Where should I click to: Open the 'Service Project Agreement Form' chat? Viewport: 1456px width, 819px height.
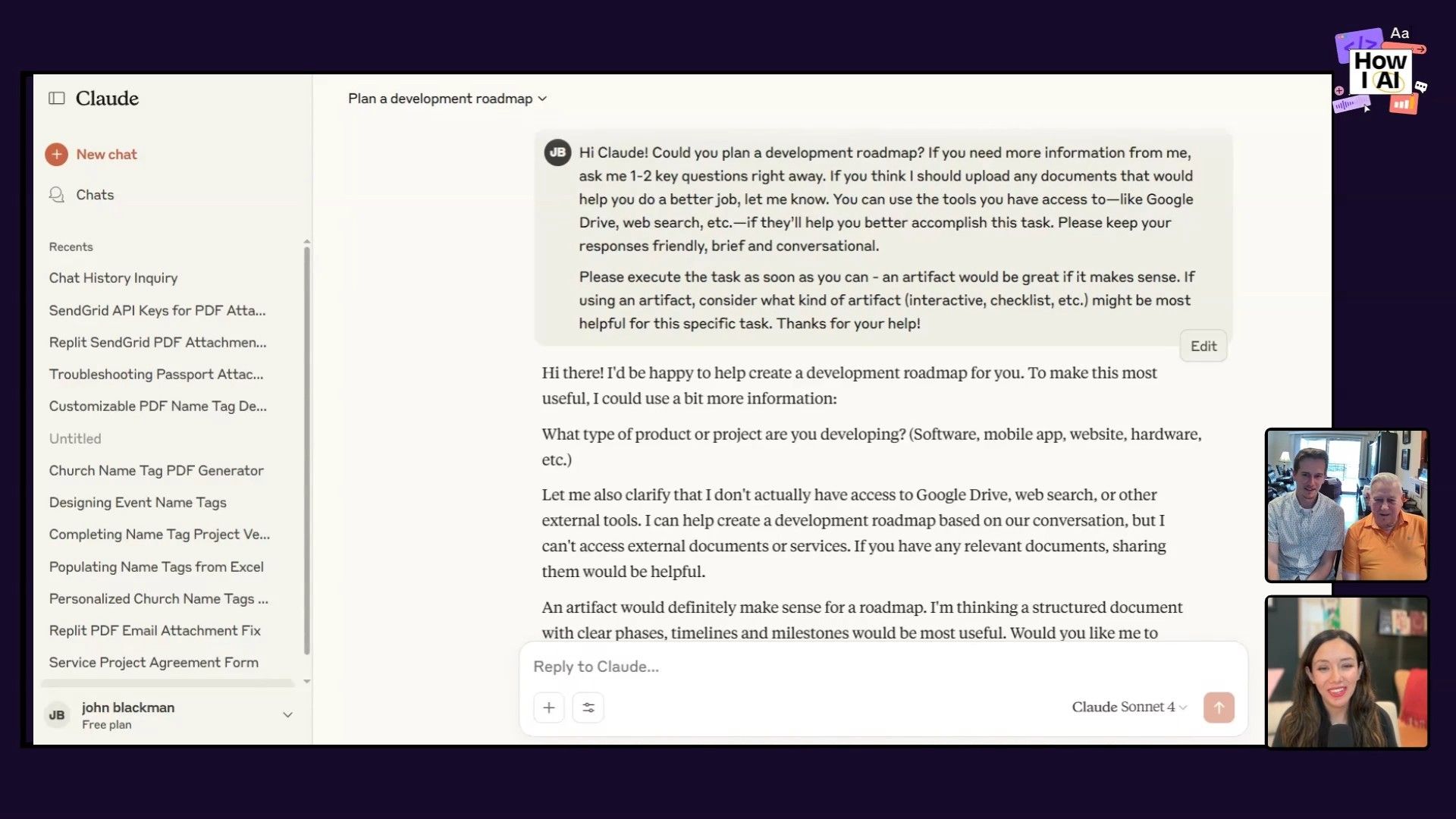pyautogui.click(x=153, y=662)
